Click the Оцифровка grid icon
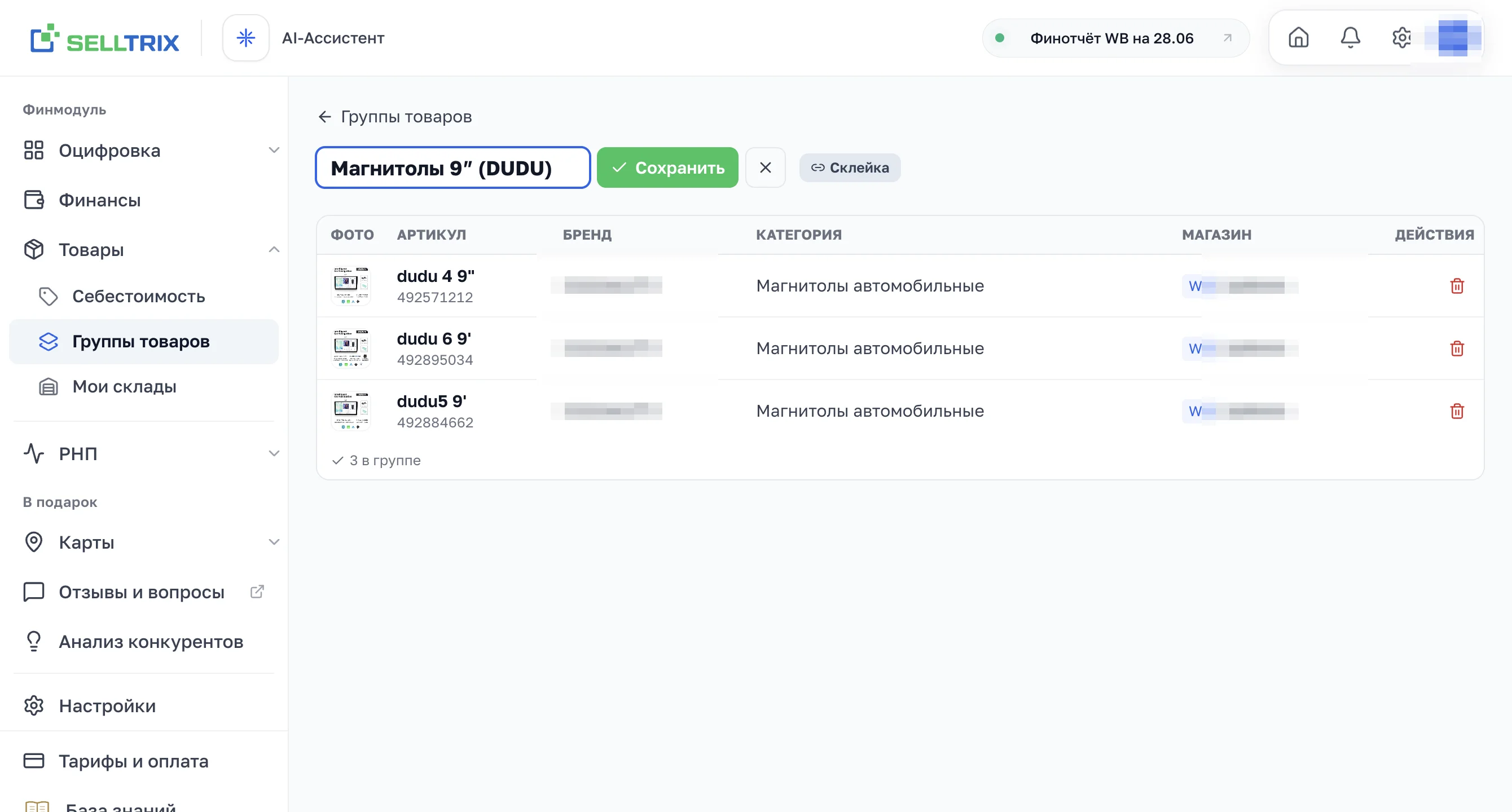This screenshot has height=812, width=1512. [33, 150]
